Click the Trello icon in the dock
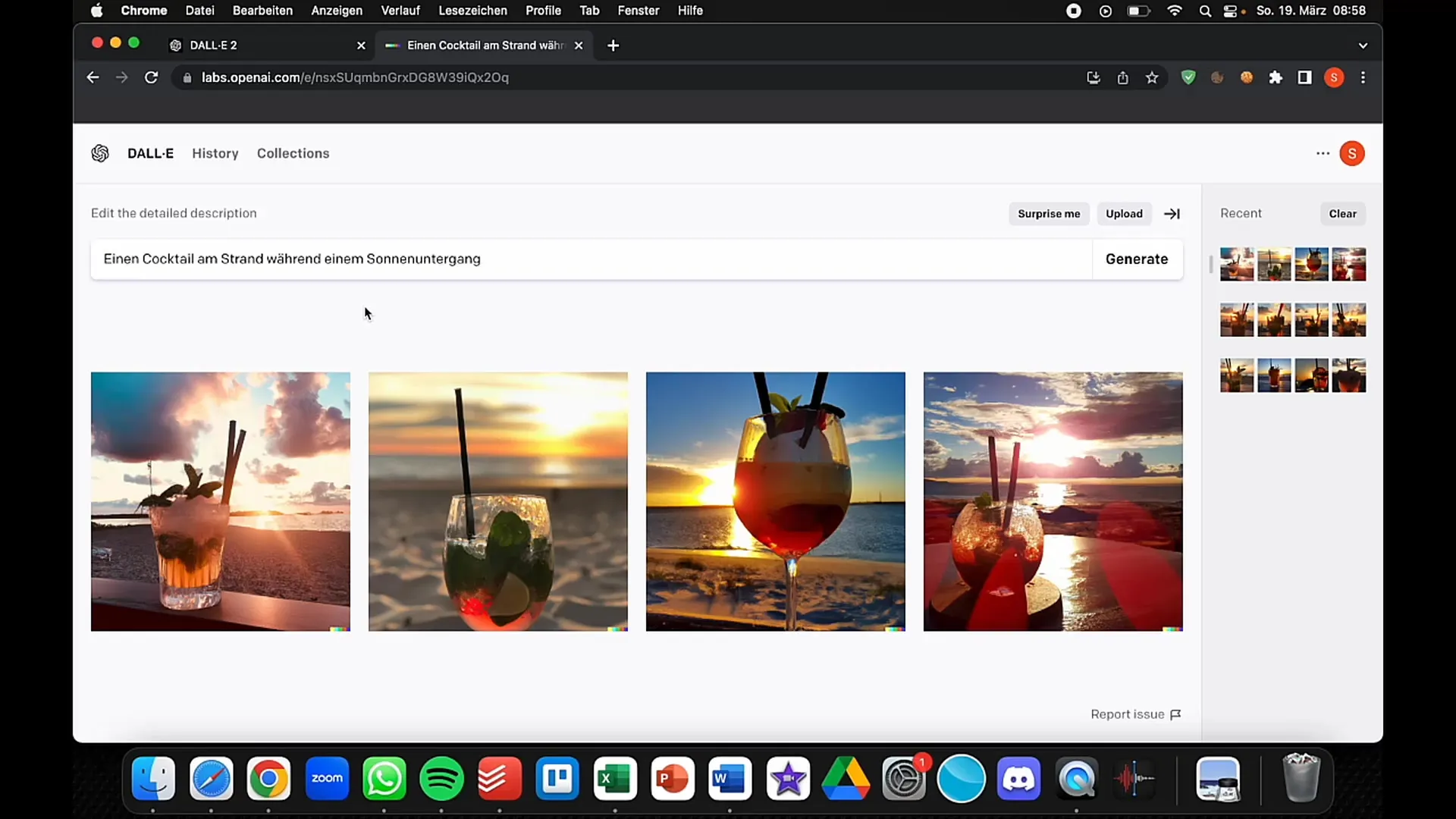This screenshot has width=1456, height=819. [x=558, y=779]
